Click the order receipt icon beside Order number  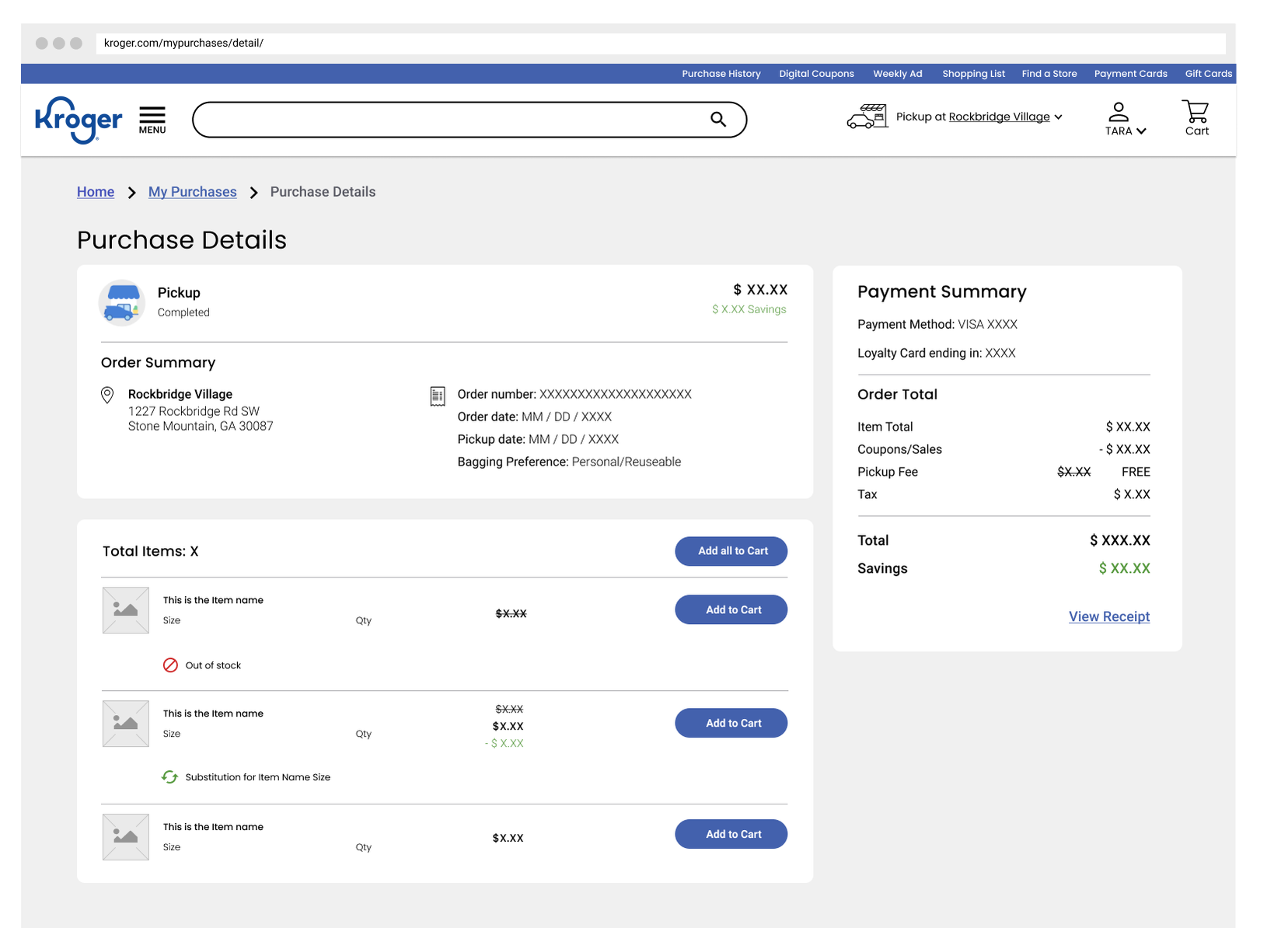438,396
